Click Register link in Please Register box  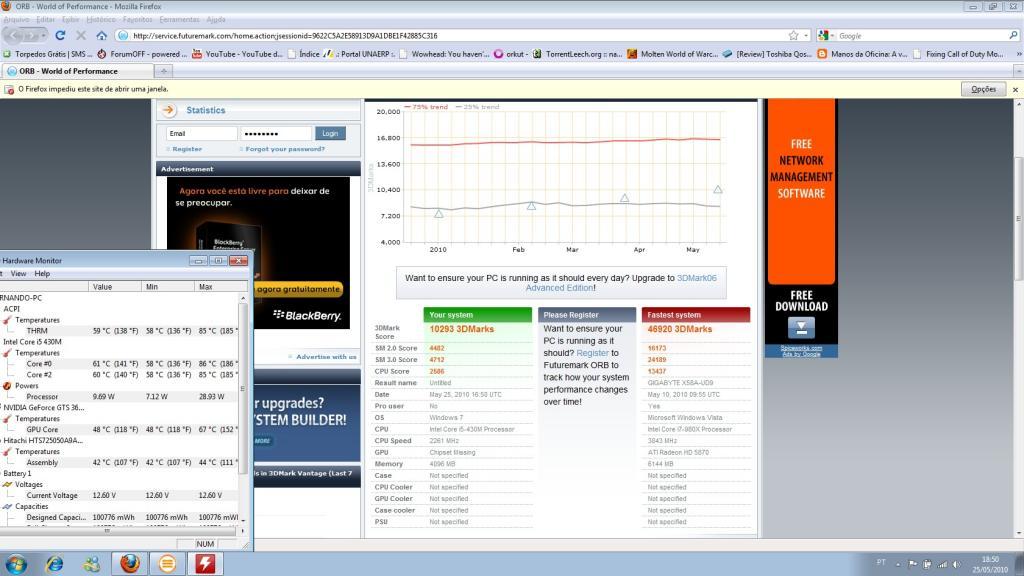pyautogui.click(x=592, y=353)
